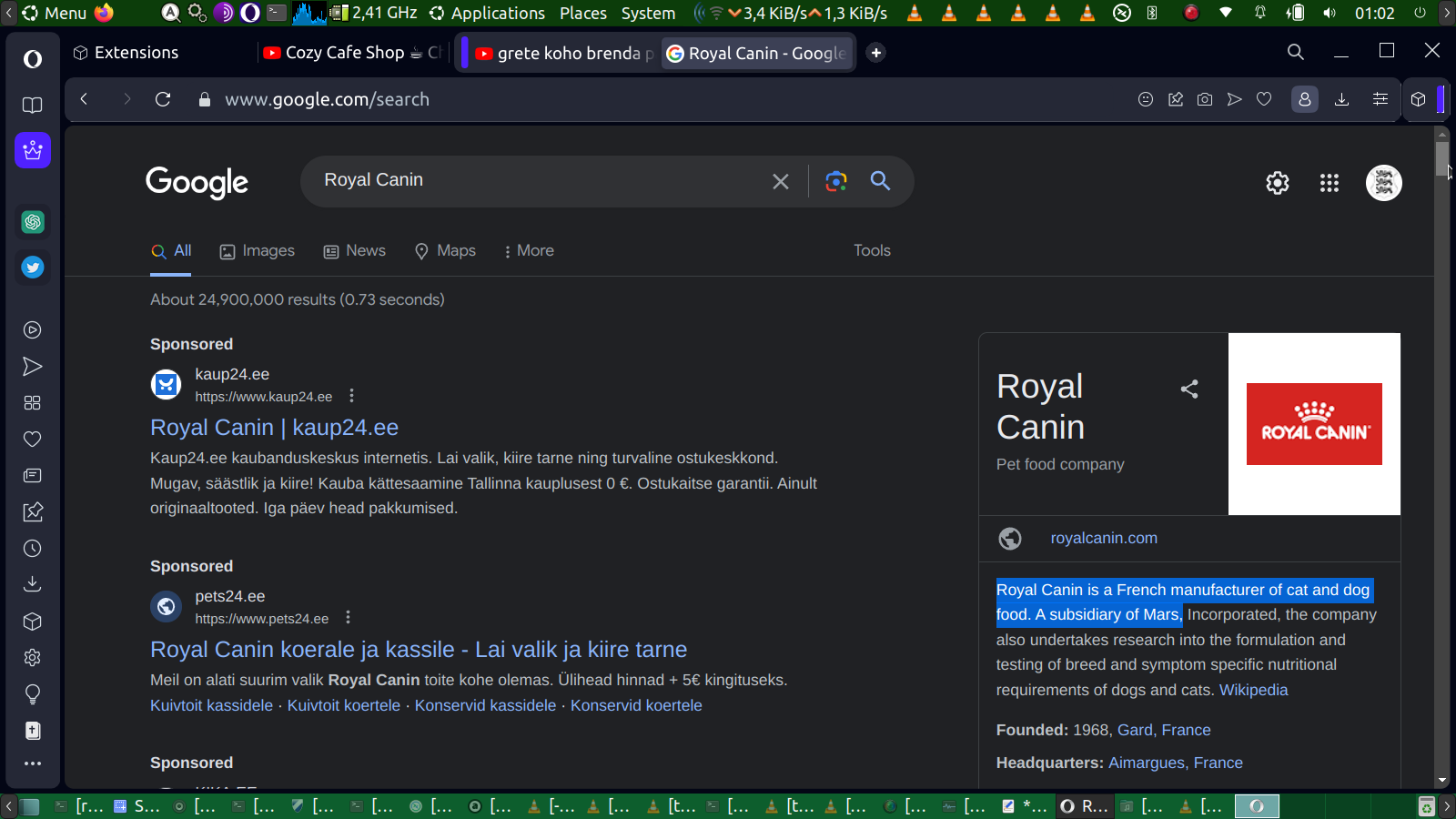Open the Twitter sidebar panel
This screenshot has height=819, width=1456.
coord(33,268)
